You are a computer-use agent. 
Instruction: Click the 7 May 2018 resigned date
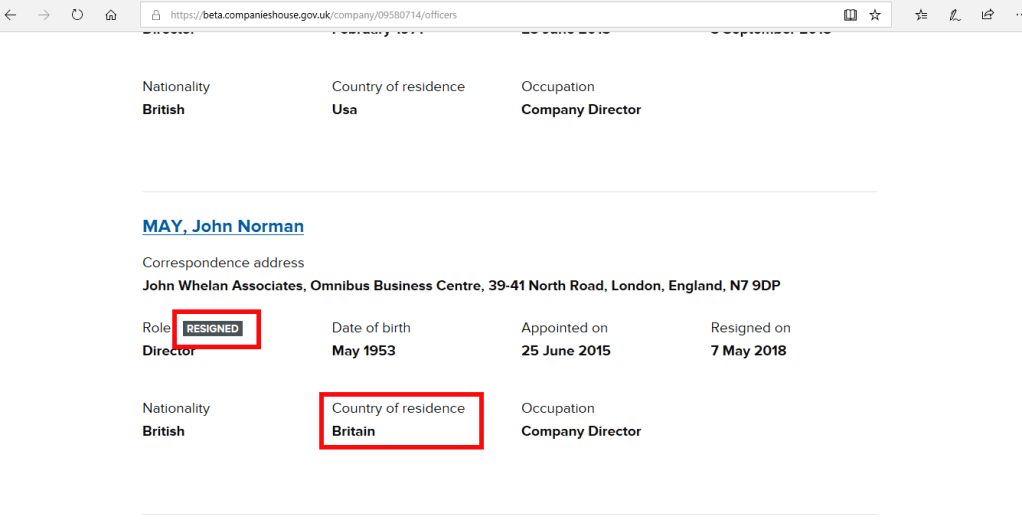pyautogui.click(x=748, y=351)
